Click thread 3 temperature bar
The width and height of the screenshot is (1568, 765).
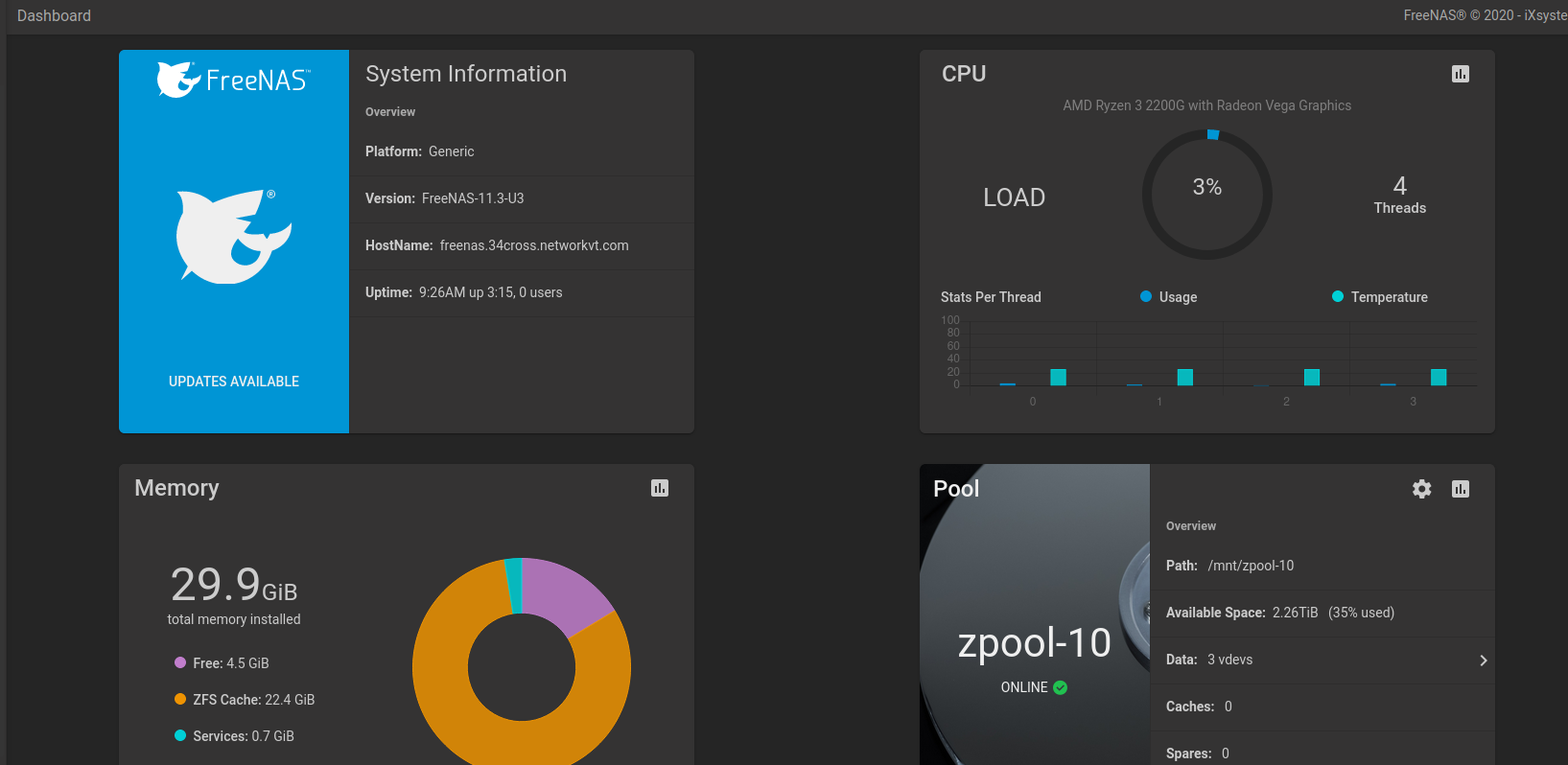[x=1439, y=377]
